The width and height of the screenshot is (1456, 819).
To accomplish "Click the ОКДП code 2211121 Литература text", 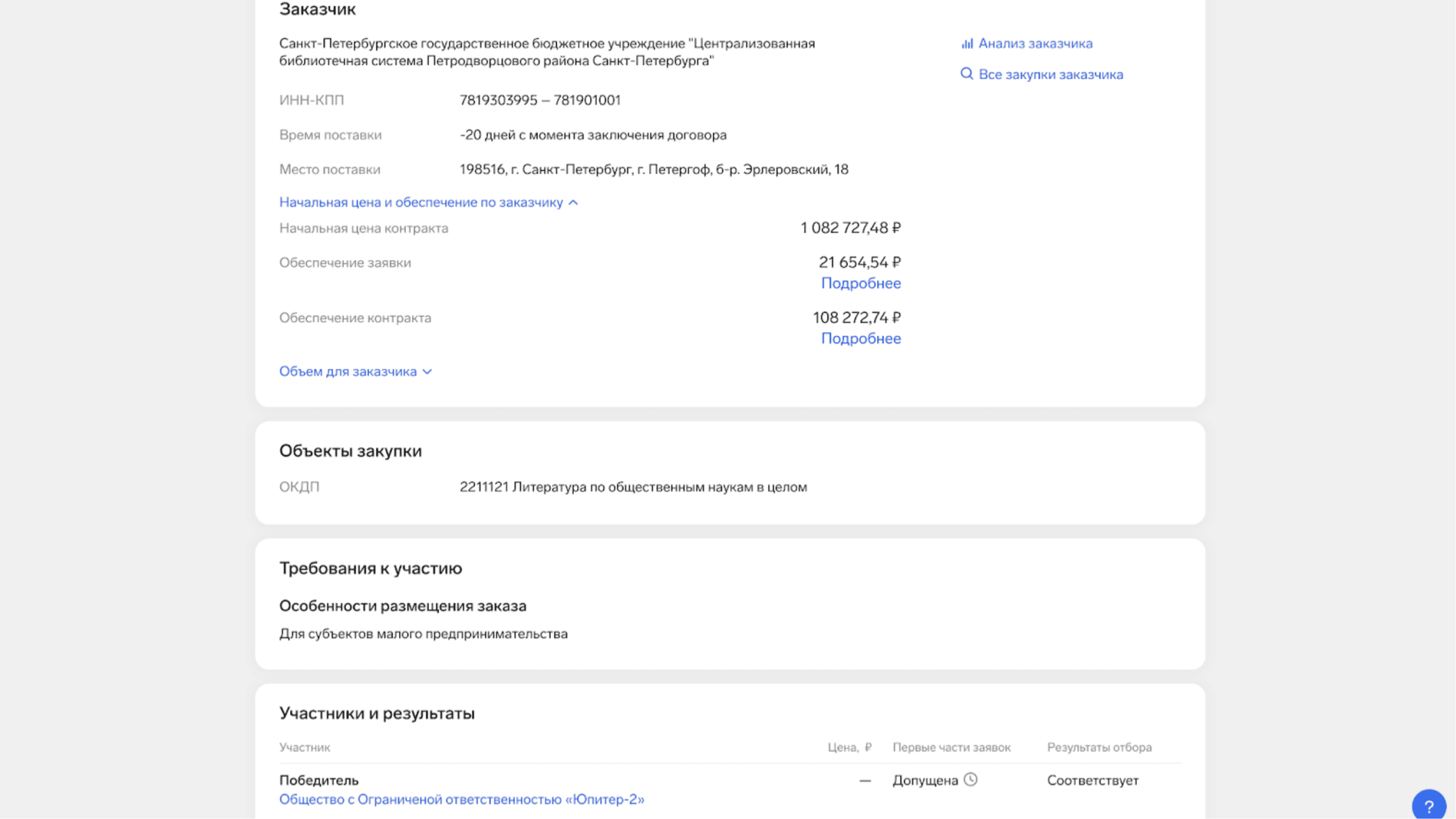I will [633, 487].
